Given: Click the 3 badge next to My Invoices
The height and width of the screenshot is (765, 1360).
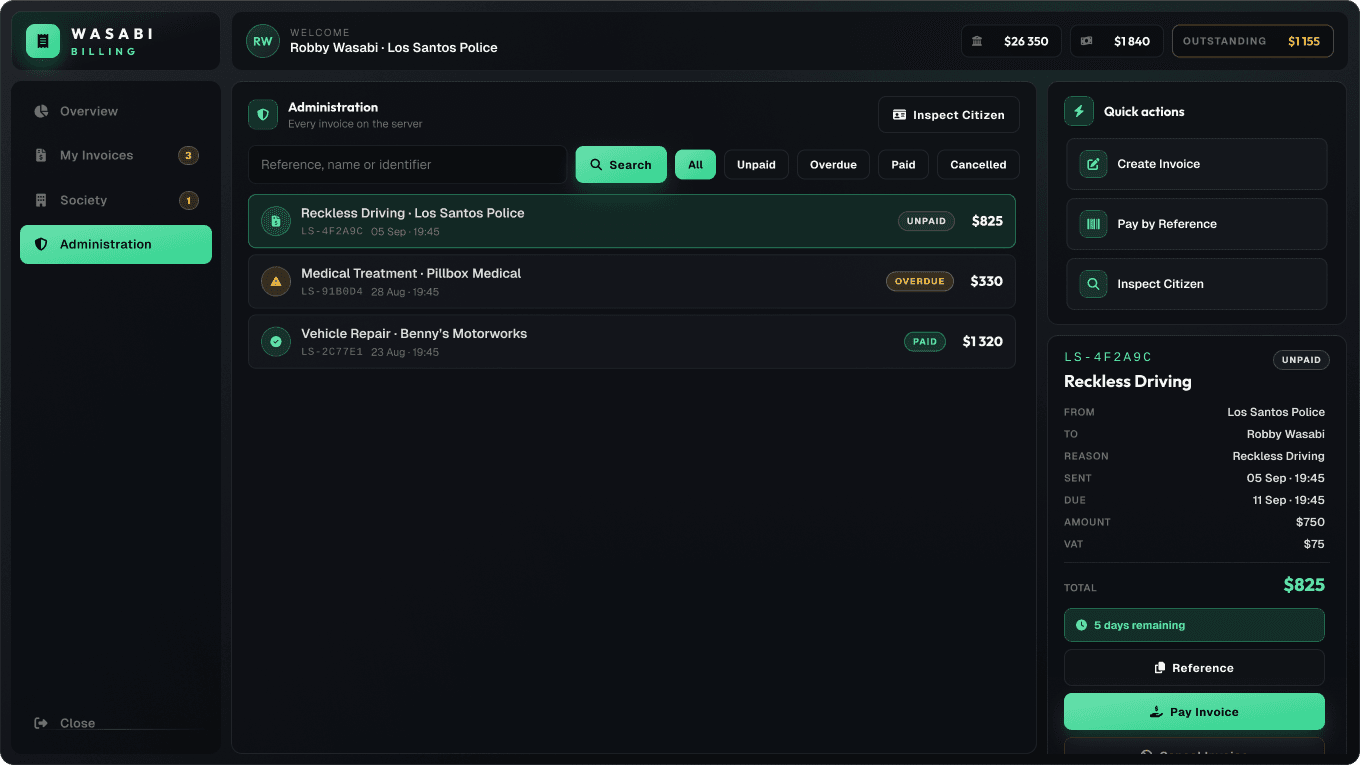Looking at the screenshot, I should click(188, 155).
